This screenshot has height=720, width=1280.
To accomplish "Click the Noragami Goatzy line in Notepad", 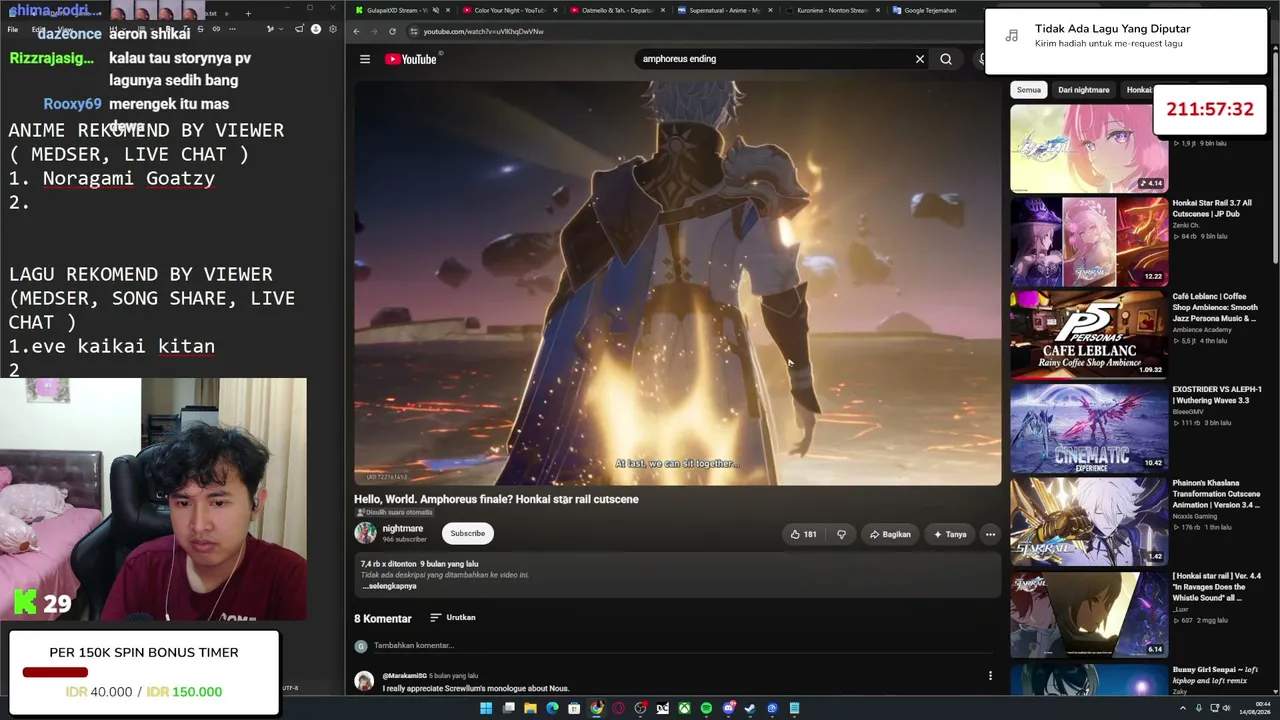I will pos(112,178).
